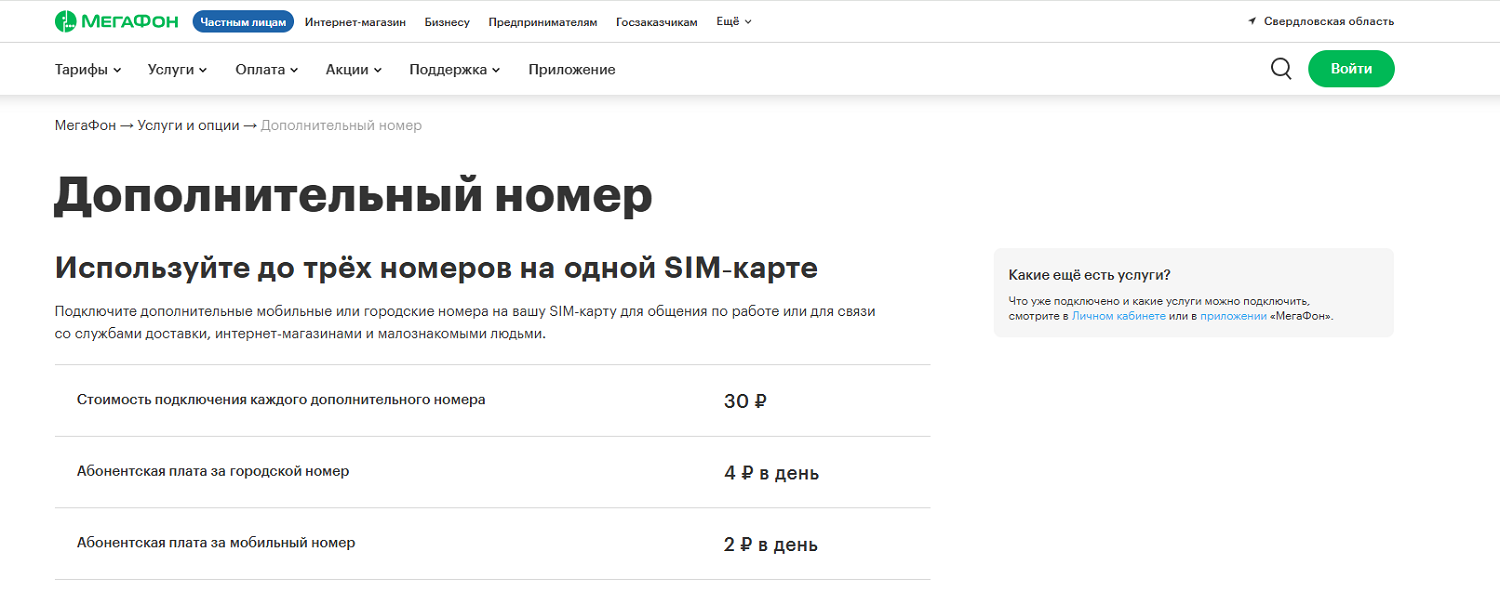This screenshot has width=1500, height=604.
Task: Select Абонентская плата за мобильный номер row
Action: tap(492, 544)
